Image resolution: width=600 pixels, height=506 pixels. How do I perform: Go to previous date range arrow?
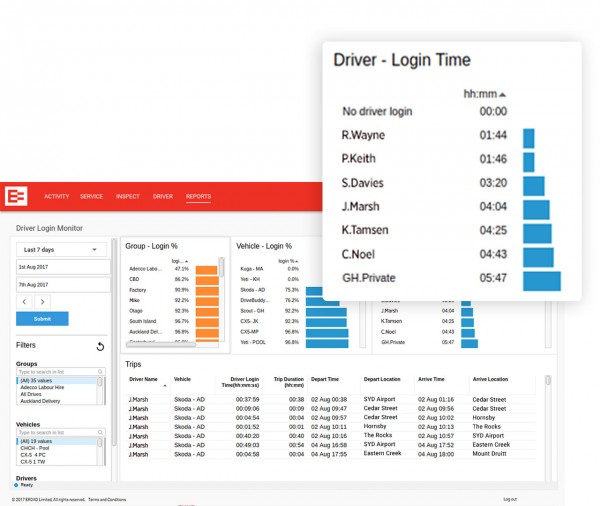click(x=24, y=301)
